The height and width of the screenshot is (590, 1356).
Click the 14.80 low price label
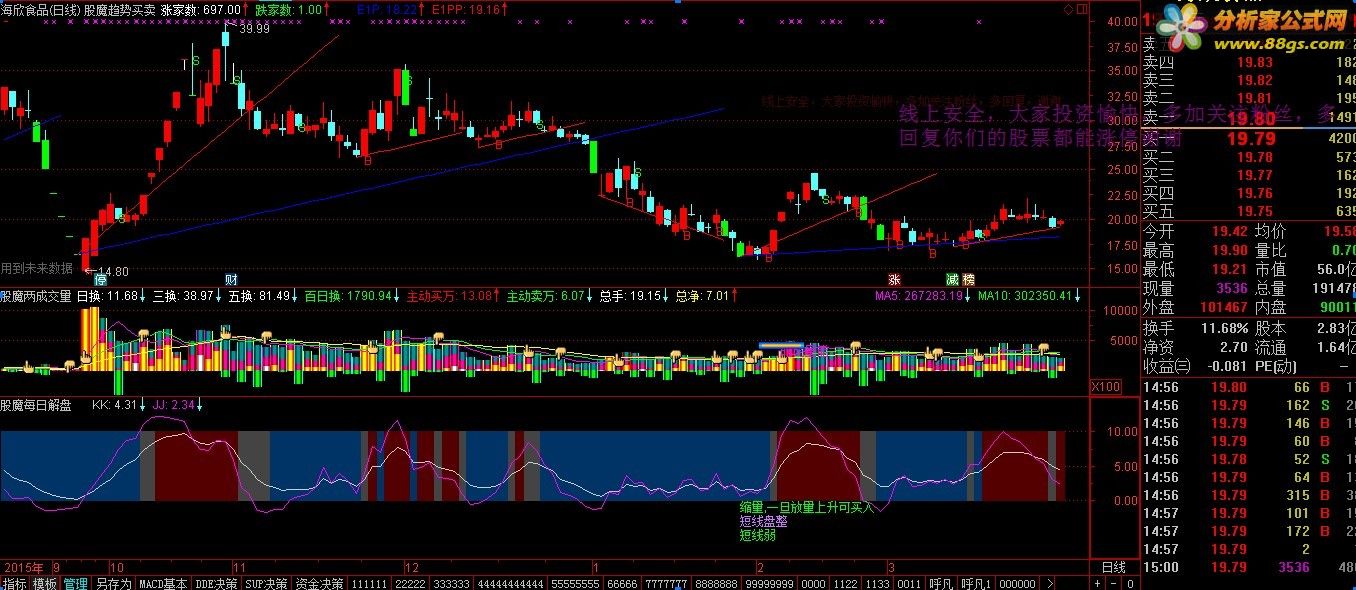113,271
